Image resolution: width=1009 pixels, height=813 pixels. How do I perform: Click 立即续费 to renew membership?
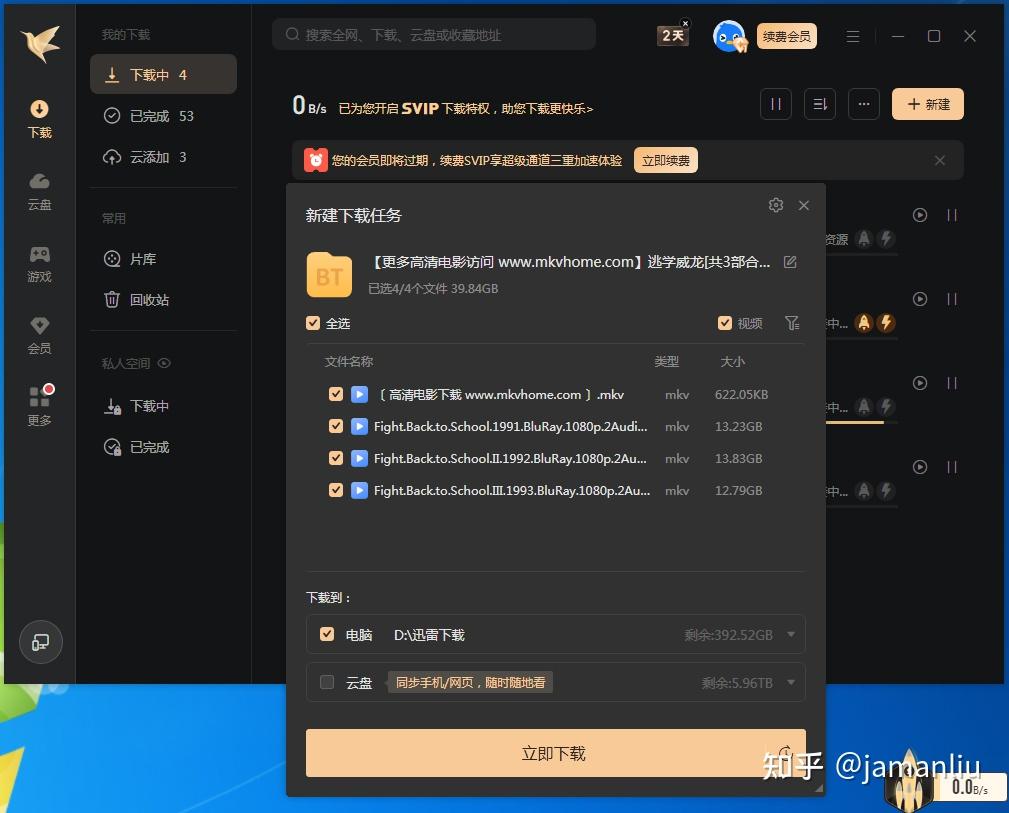[665, 159]
